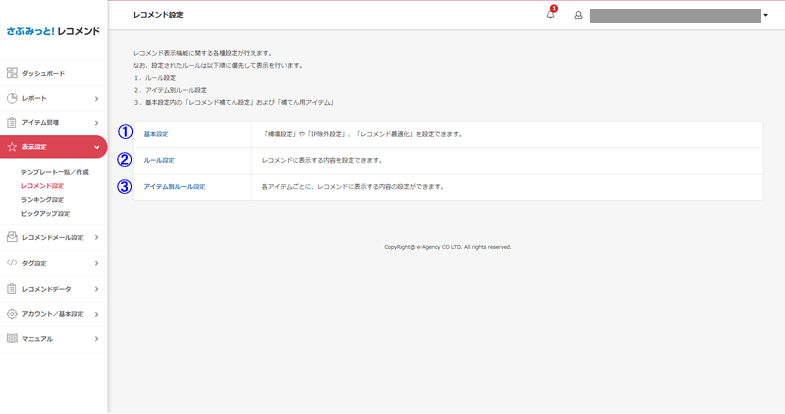
Task: Click the item management clipboard icon
Action: pyautogui.click(x=12, y=123)
